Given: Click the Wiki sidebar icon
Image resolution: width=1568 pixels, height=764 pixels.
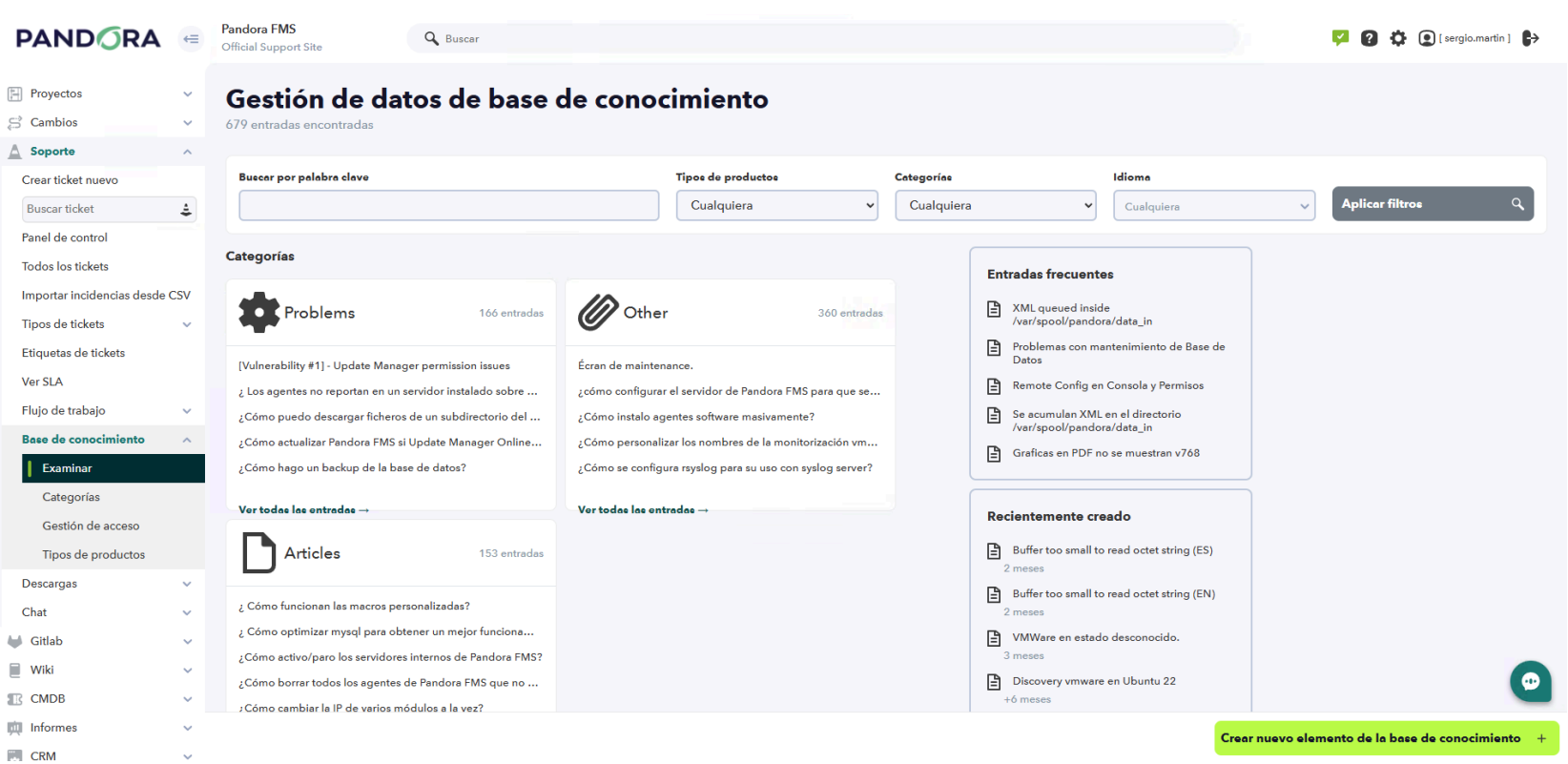Looking at the screenshot, I should pos(14,670).
